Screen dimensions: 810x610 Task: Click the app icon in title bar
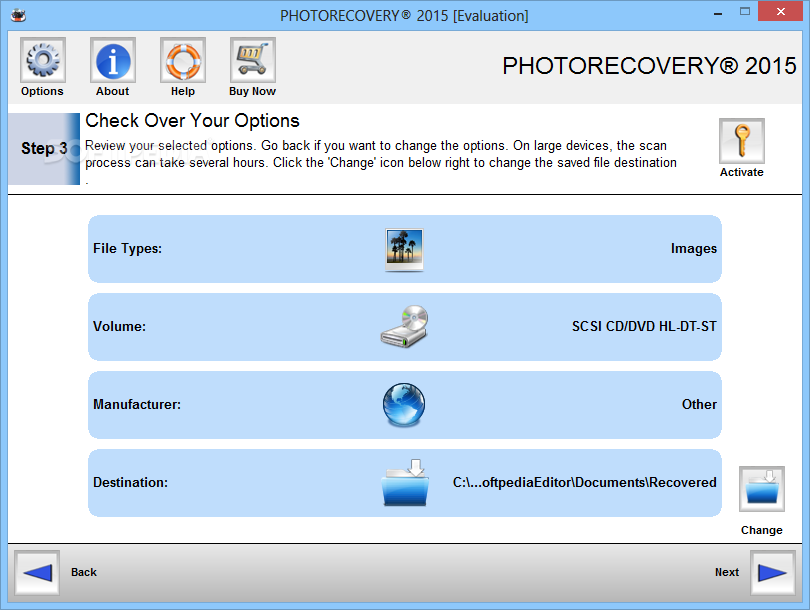click(18, 15)
